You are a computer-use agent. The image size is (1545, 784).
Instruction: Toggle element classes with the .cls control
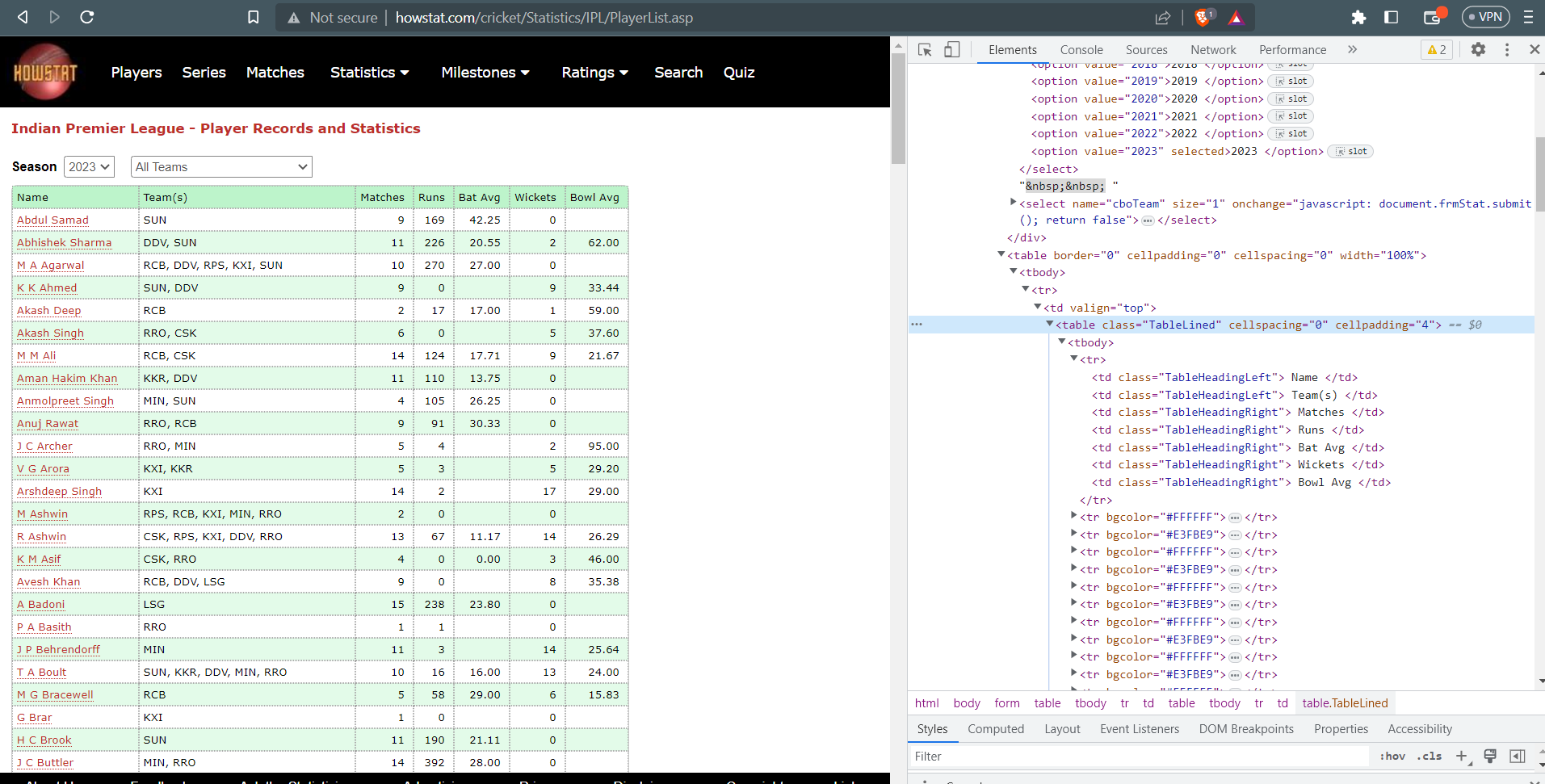pyautogui.click(x=1430, y=757)
